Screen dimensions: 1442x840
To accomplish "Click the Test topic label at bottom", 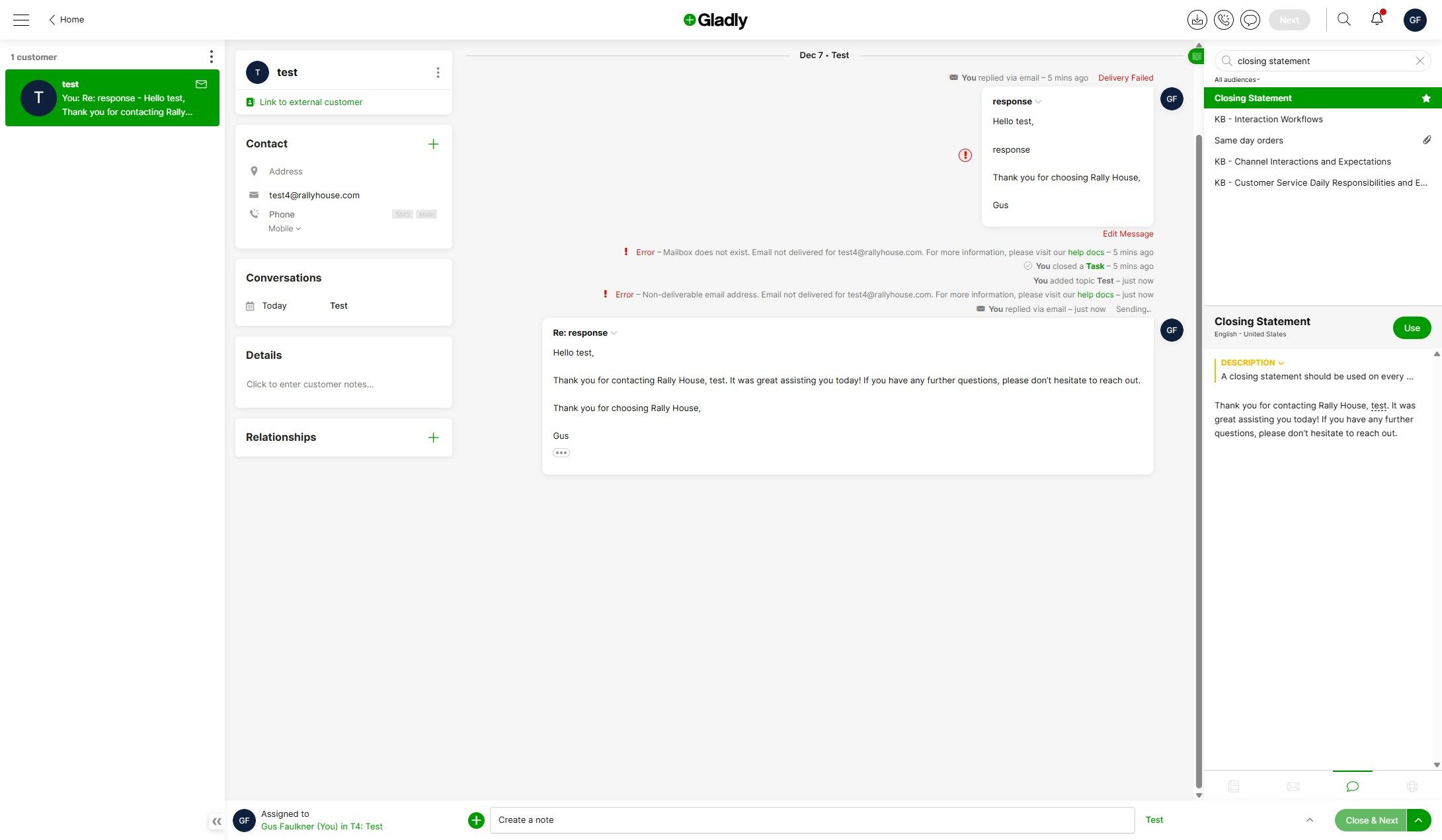I will 1154,820.
